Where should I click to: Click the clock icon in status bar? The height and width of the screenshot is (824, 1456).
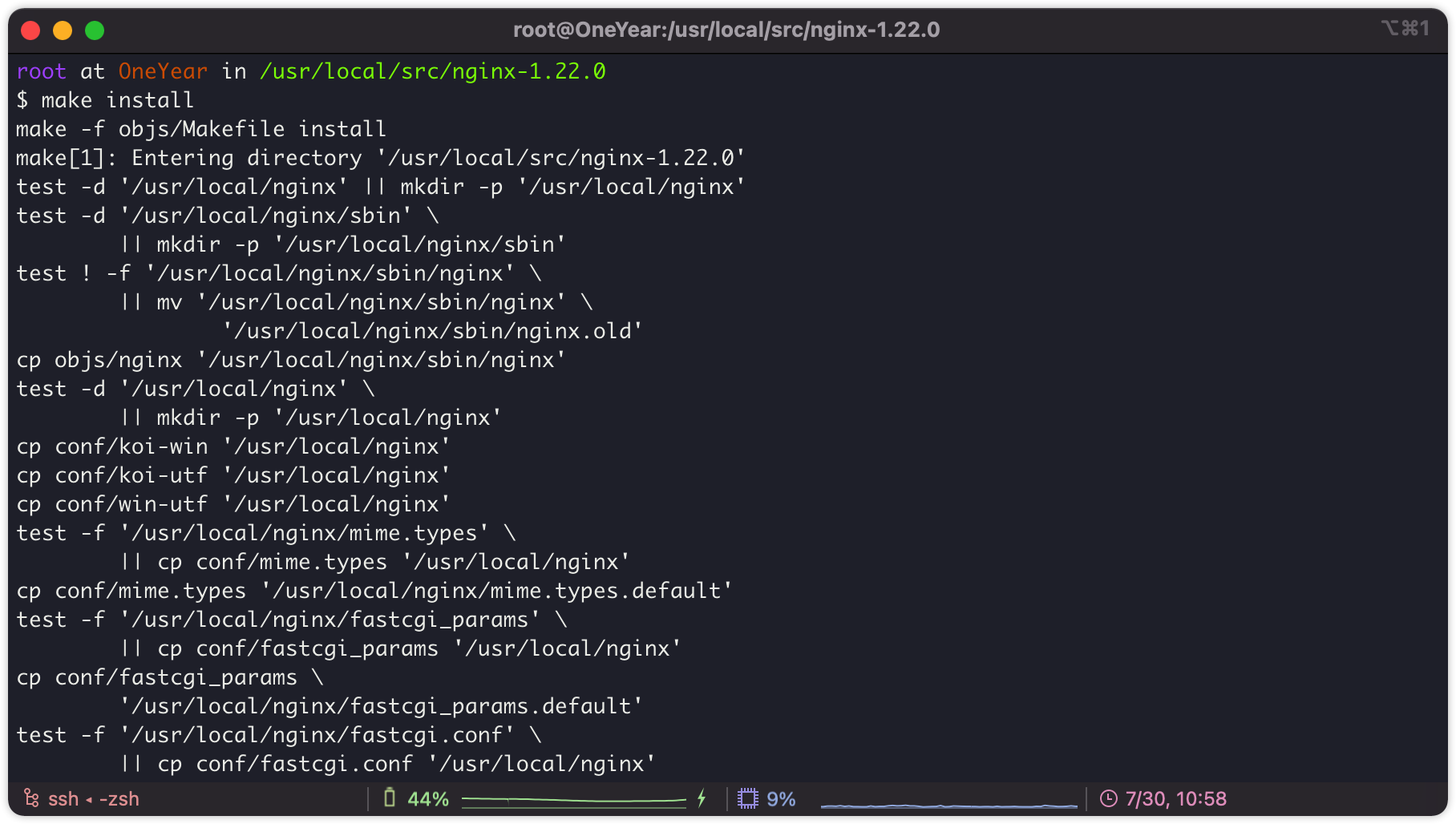(x=1109, y=798)
